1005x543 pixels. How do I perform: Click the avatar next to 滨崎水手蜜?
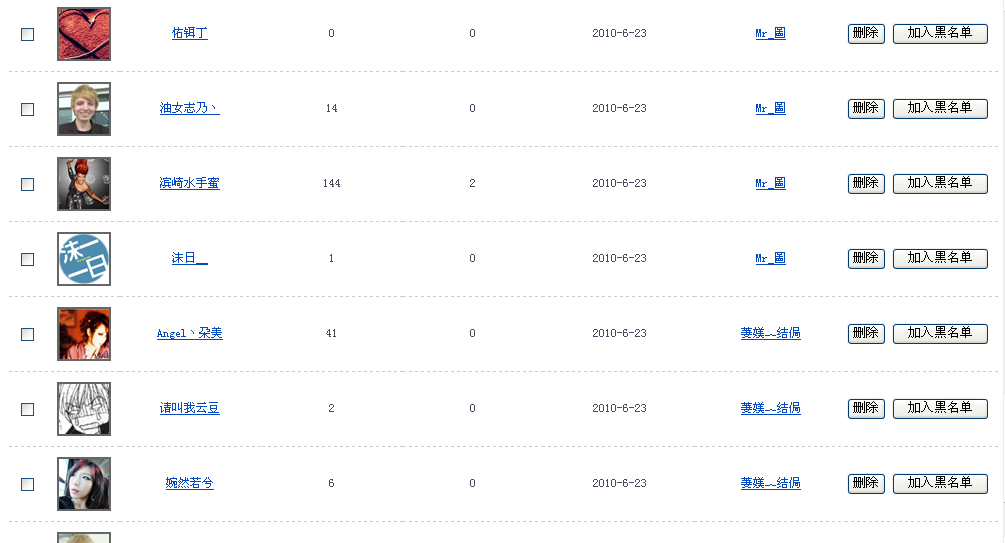(x=84, y=184)
